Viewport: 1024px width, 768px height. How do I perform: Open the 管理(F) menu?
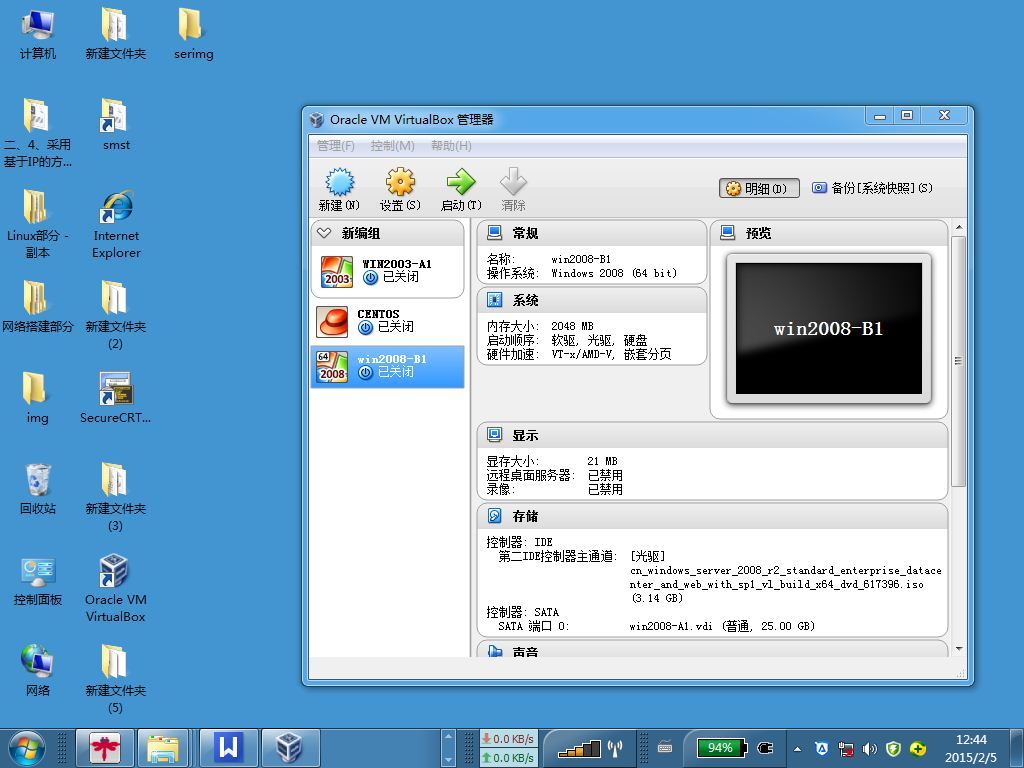click(x=336, y=146)
